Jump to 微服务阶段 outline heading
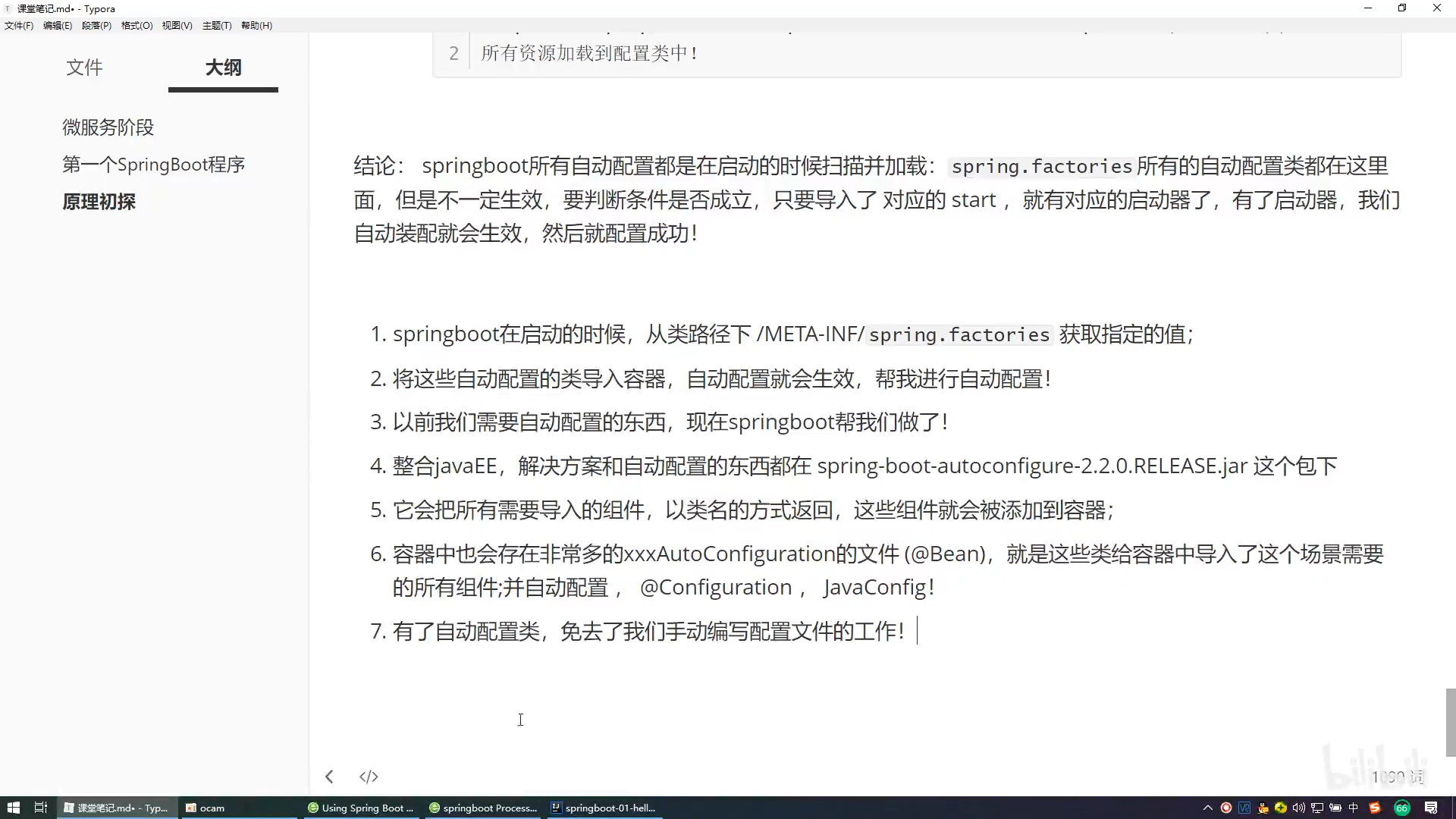The image size is (1456, 819). click(x=108, y=127)
